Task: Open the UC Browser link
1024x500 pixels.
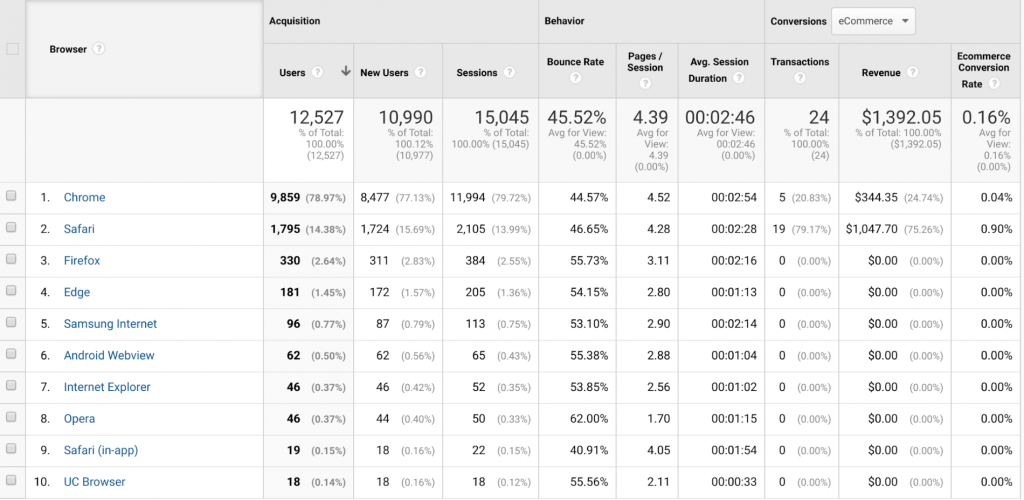Action: [x=94, y=482]
